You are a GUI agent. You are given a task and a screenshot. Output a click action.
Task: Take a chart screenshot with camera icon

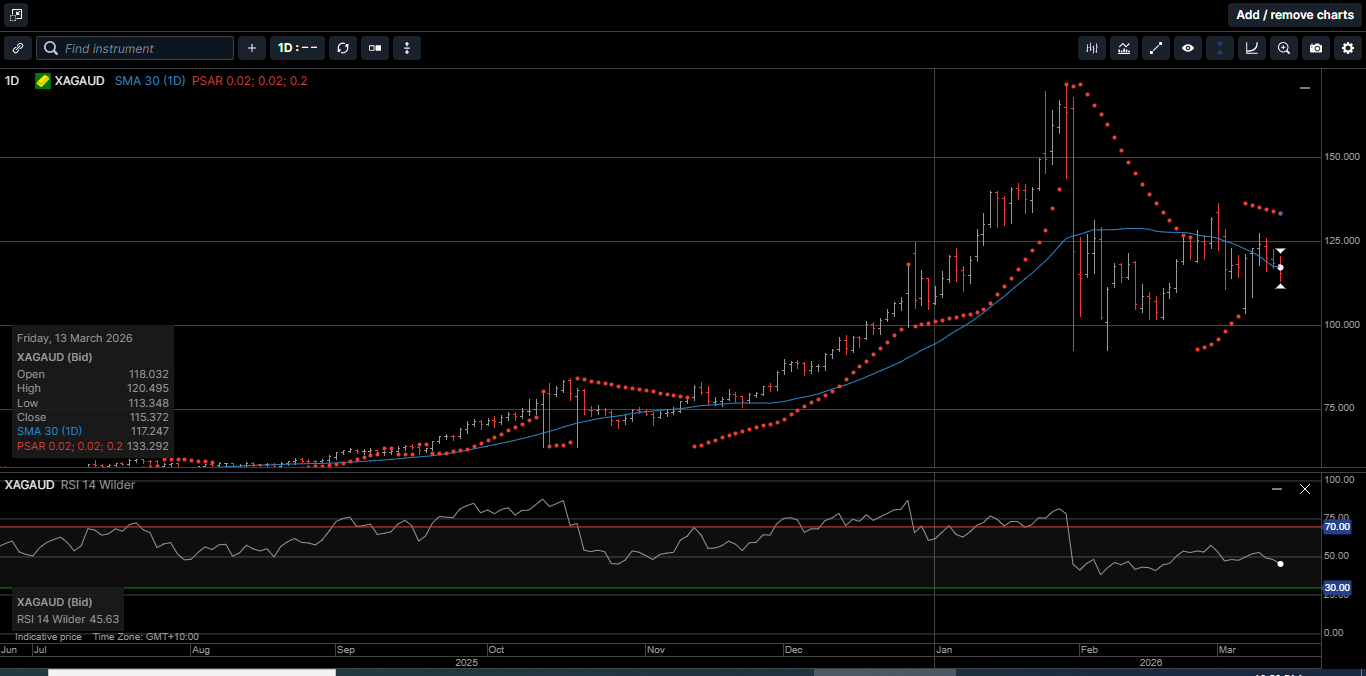click(1316, 48)
